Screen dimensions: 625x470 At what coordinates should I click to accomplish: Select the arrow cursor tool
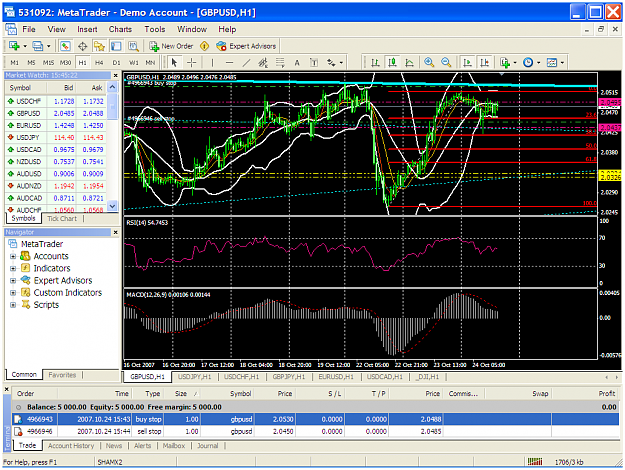174,63
